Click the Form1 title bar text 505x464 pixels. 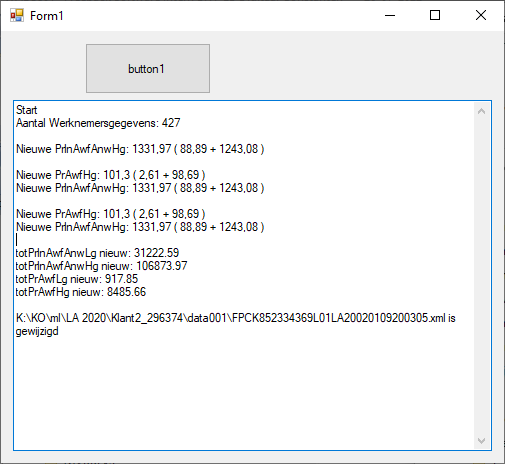47,16
